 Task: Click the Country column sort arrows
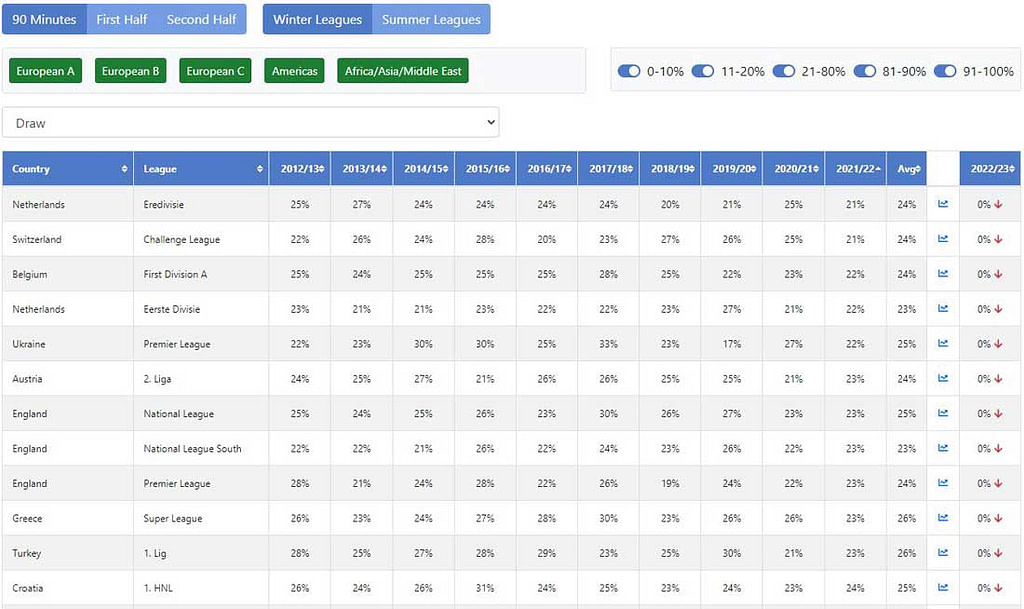pos(126,168)
